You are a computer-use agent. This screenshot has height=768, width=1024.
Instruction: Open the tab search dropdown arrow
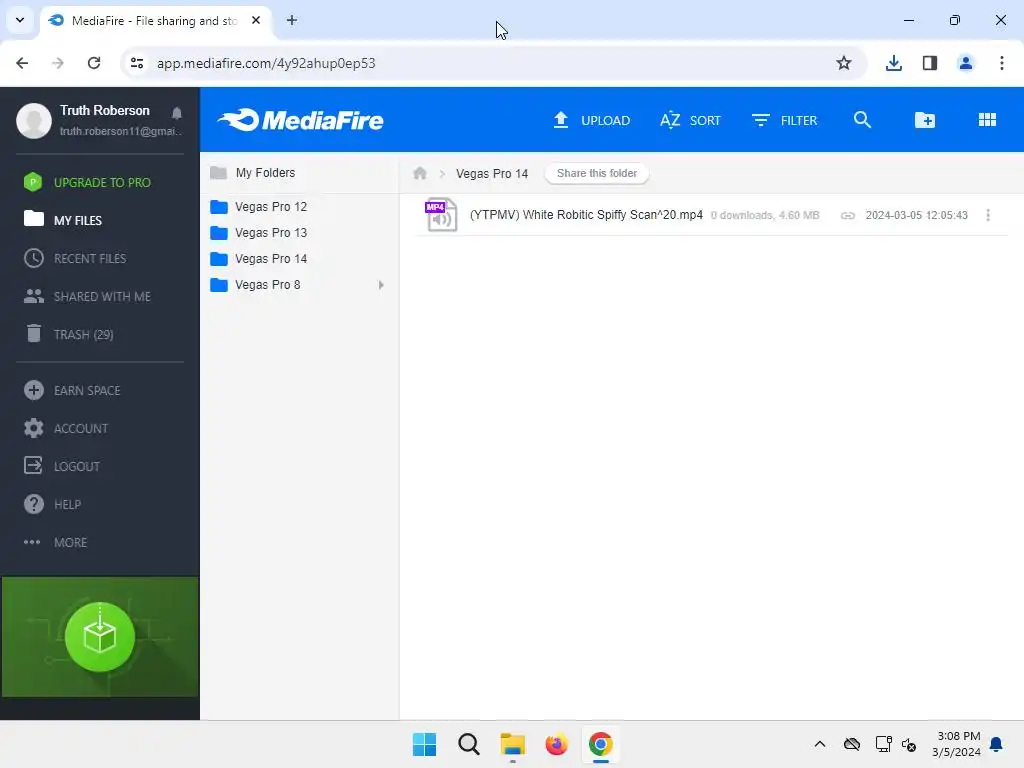(20, 20)
